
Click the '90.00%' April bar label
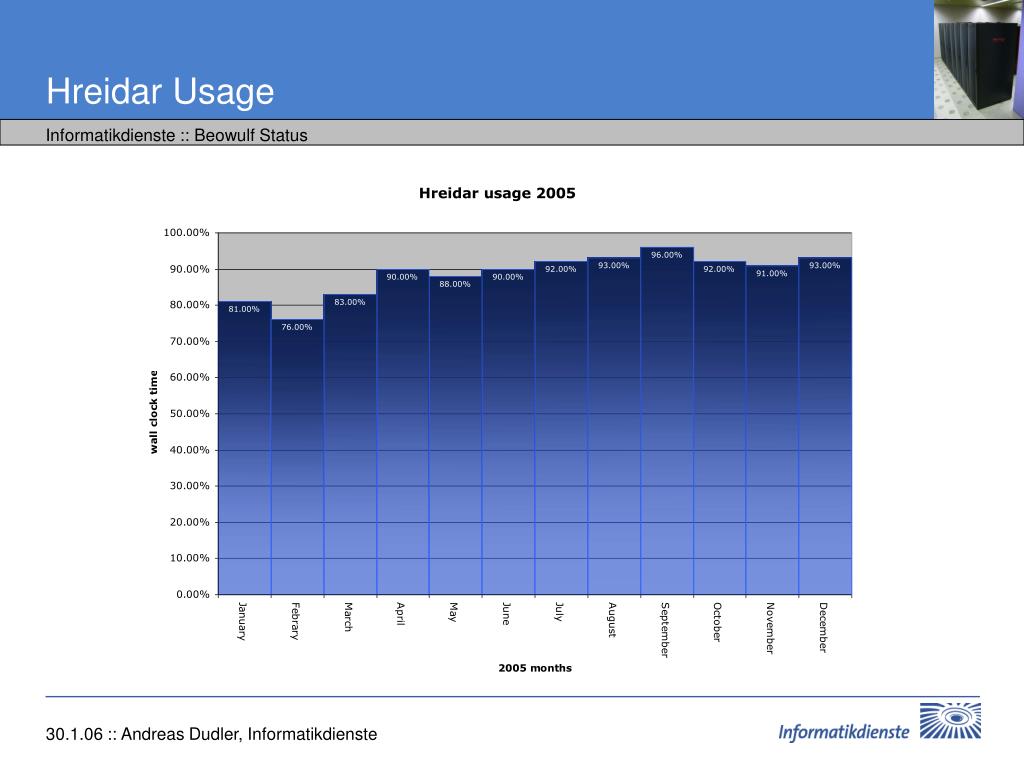(402, 277)
